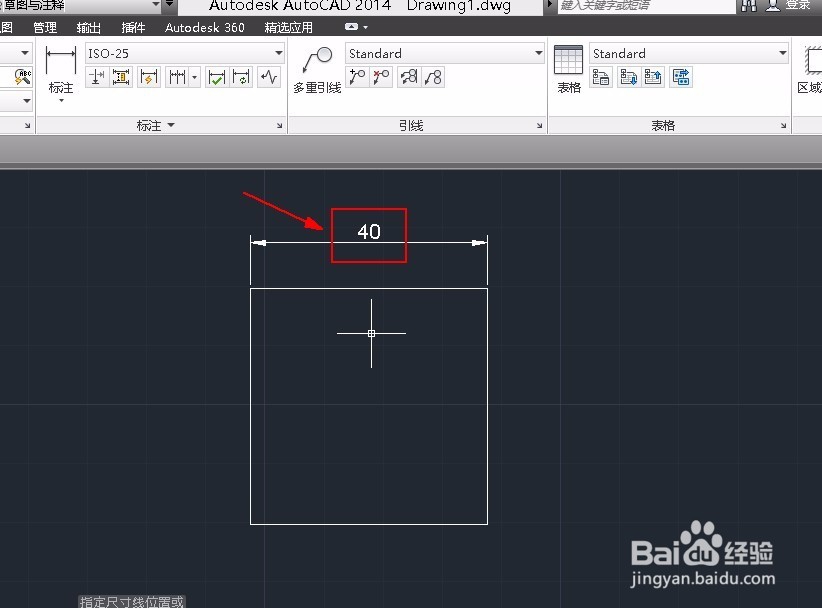822x608 pixels.
Task: Expand the search field arrow left of keyword box
Action: point(549,5)
